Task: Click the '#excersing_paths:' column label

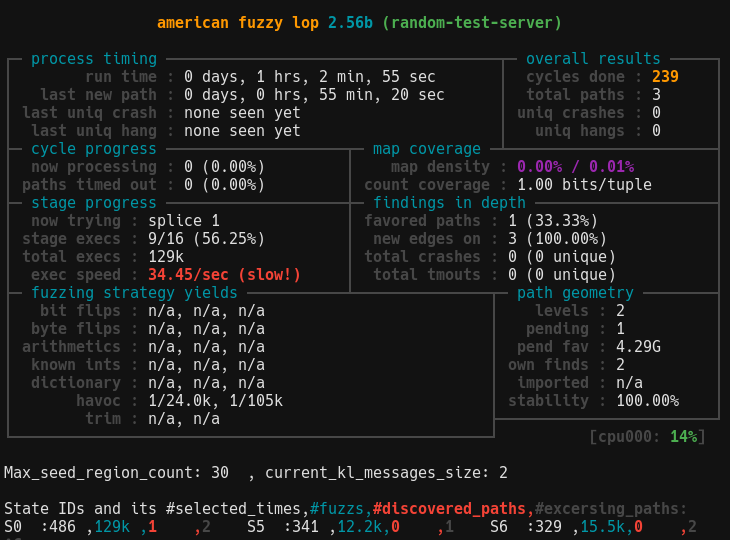Action: (611, 508)
